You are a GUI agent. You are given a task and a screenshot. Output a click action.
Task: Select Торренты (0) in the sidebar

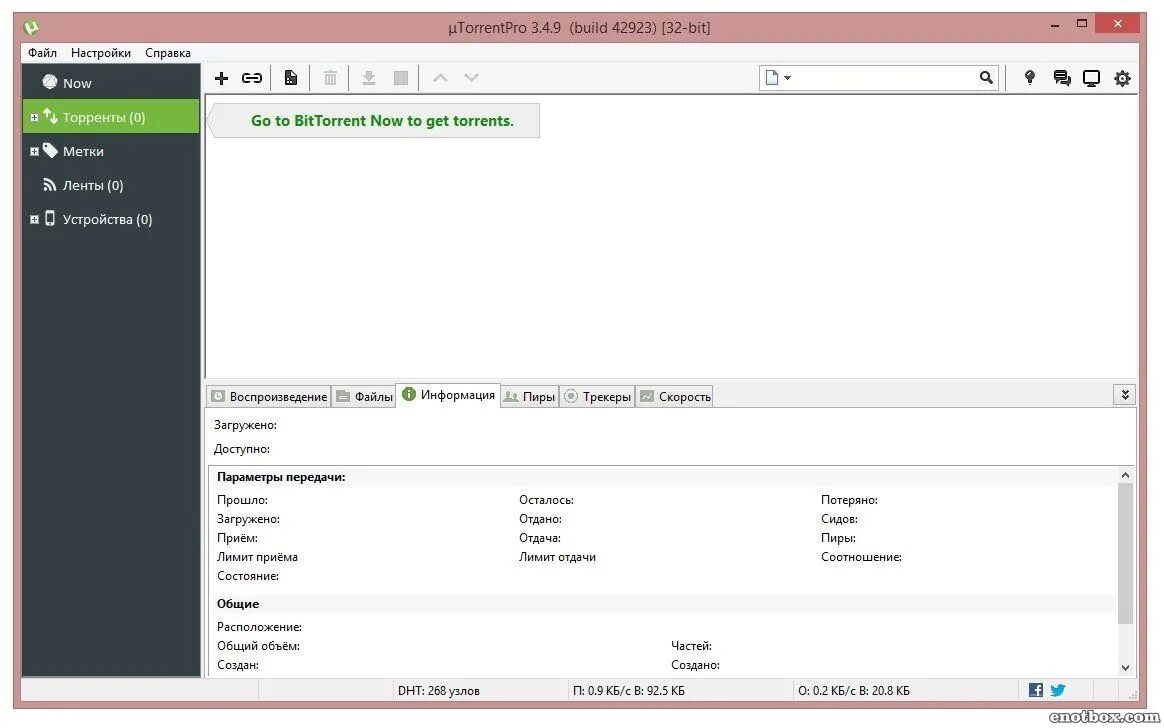[111, 117]
